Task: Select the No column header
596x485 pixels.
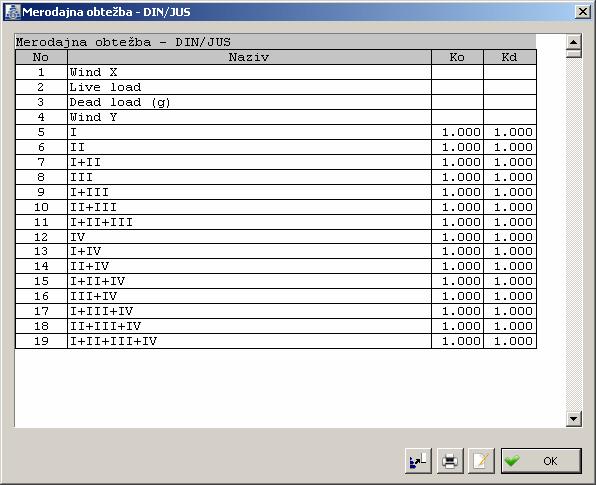Action: pyautogui.click(x=41, y=57)
